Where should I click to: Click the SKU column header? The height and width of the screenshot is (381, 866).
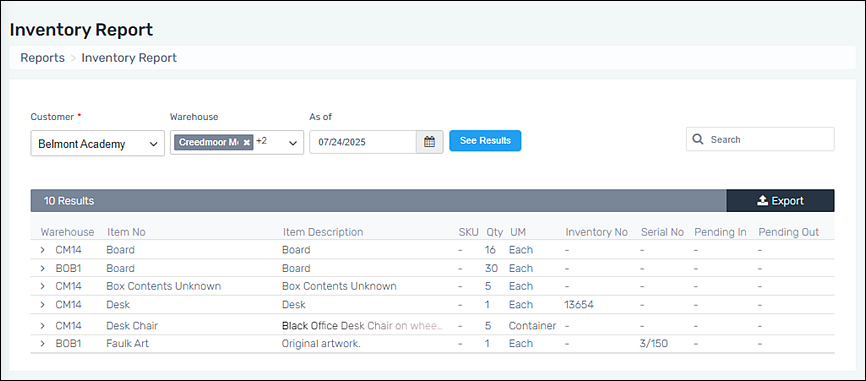click(x=468, y=232)
